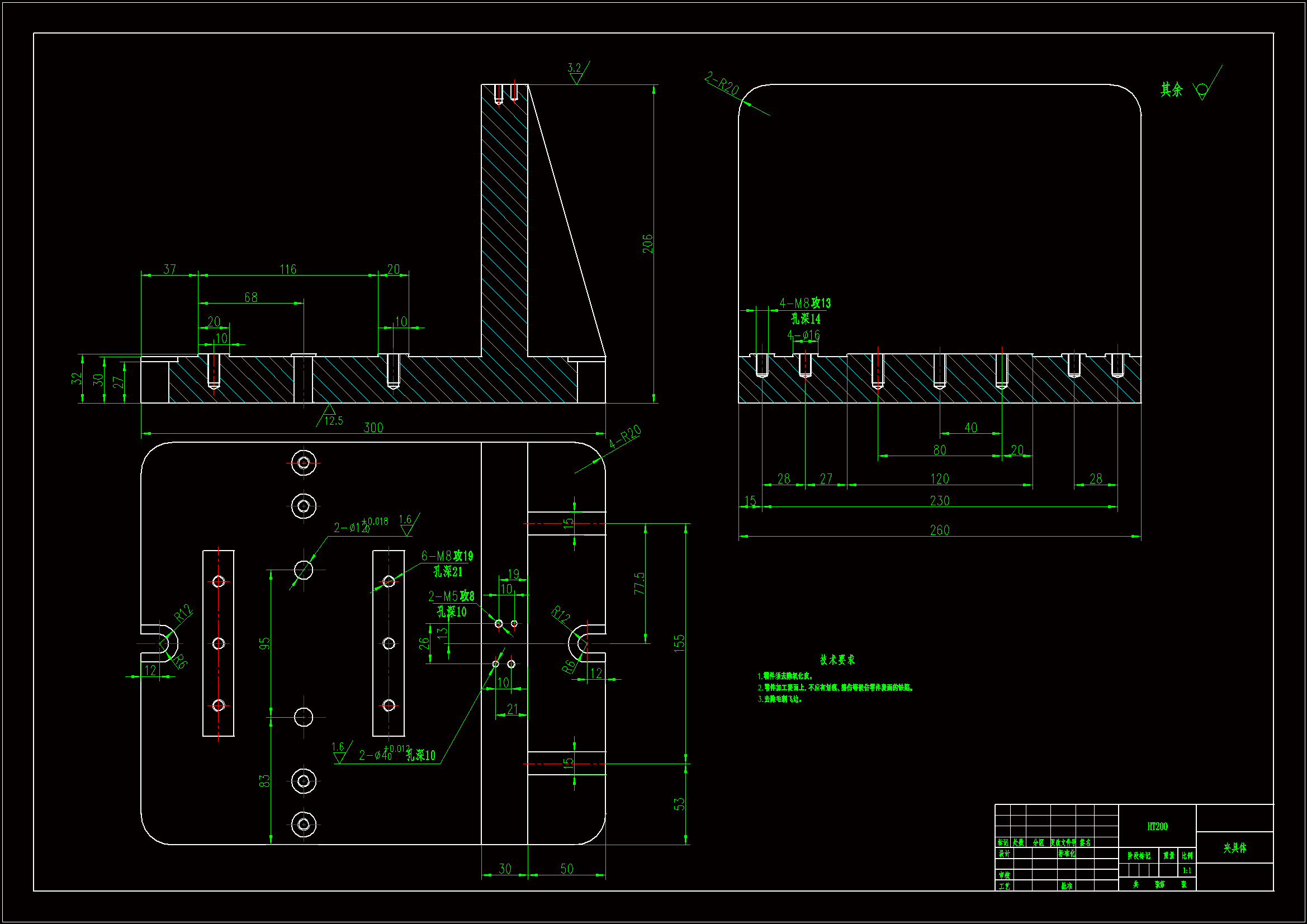
Task: Select the 1:1 scale cell
Action: 1187,870
